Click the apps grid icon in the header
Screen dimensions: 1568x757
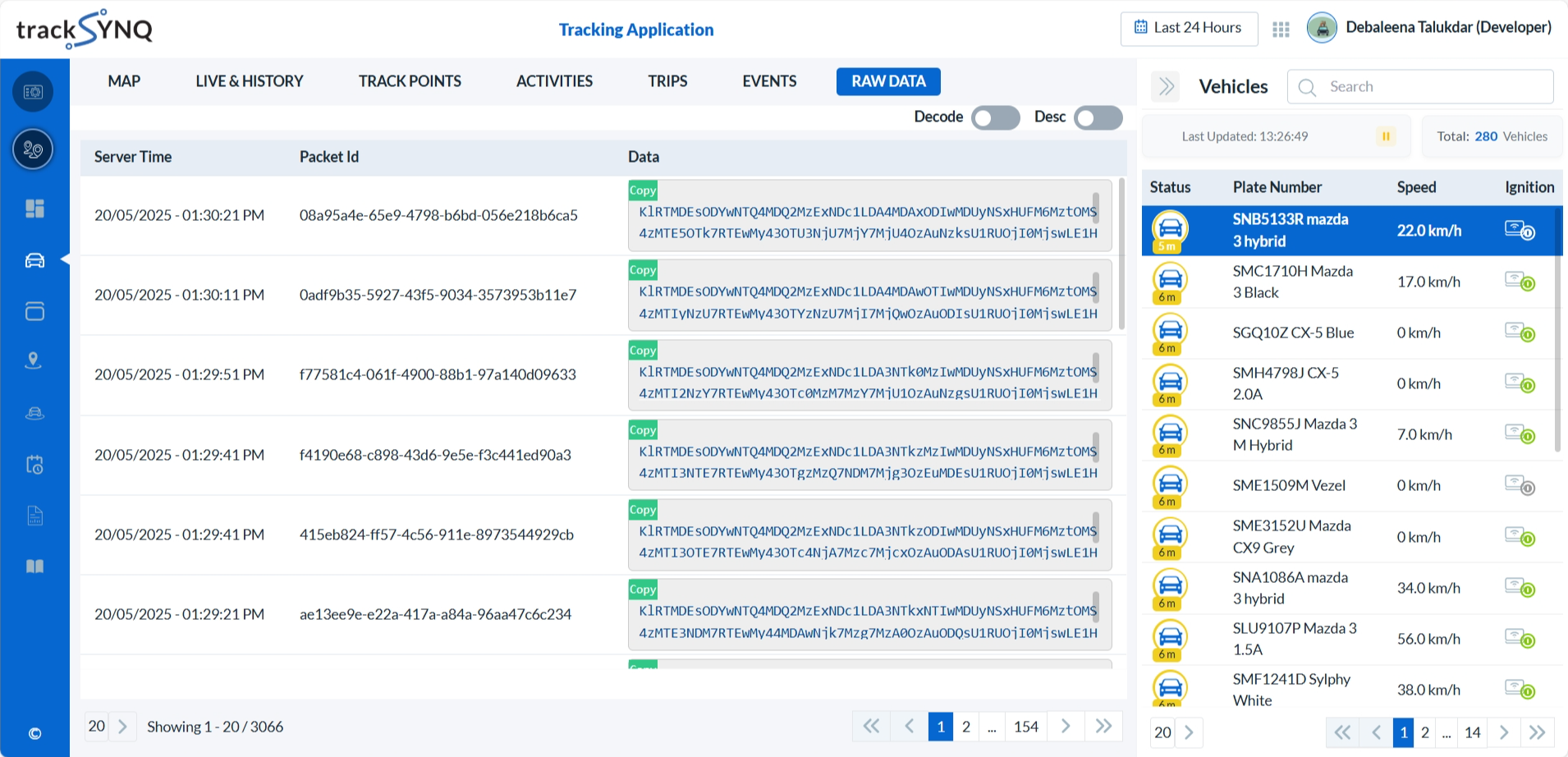(1281, 28)
